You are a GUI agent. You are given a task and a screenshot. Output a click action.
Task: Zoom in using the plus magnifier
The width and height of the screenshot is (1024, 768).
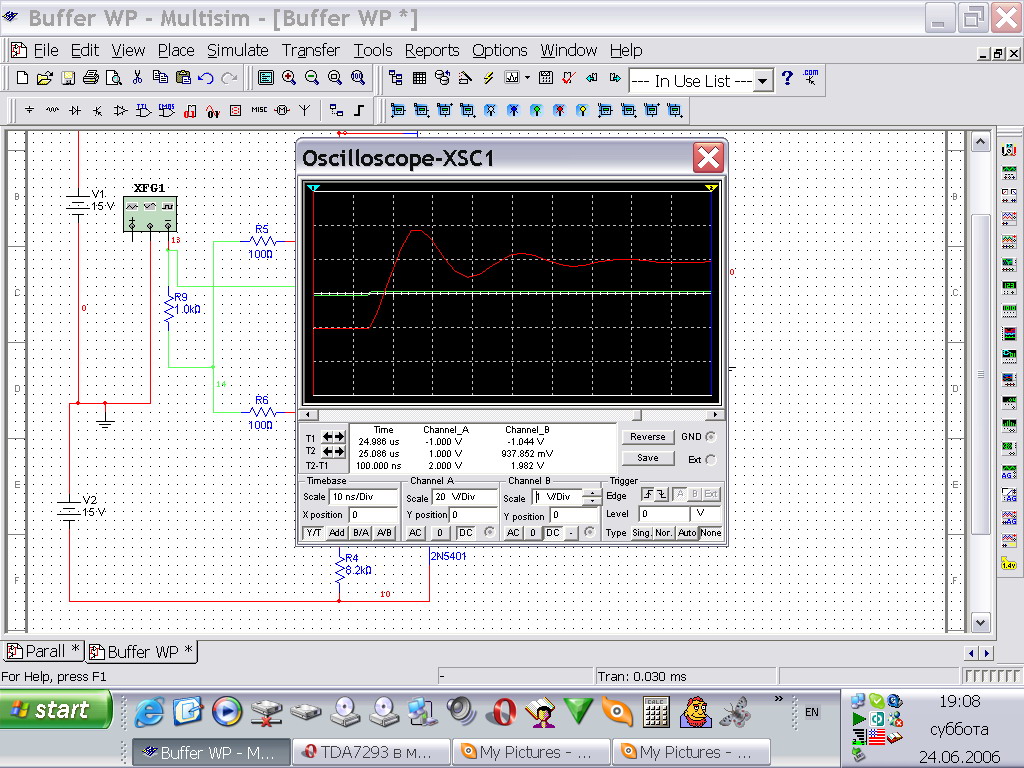pos(289,78)
